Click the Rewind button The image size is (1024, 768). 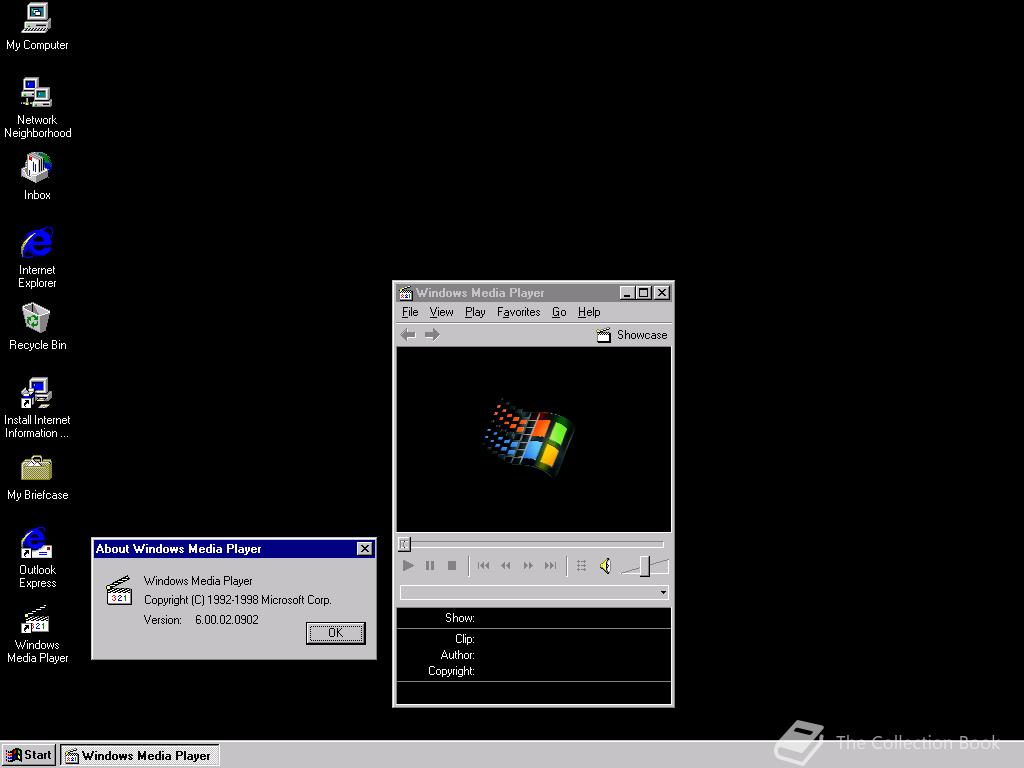coord(505,566)
